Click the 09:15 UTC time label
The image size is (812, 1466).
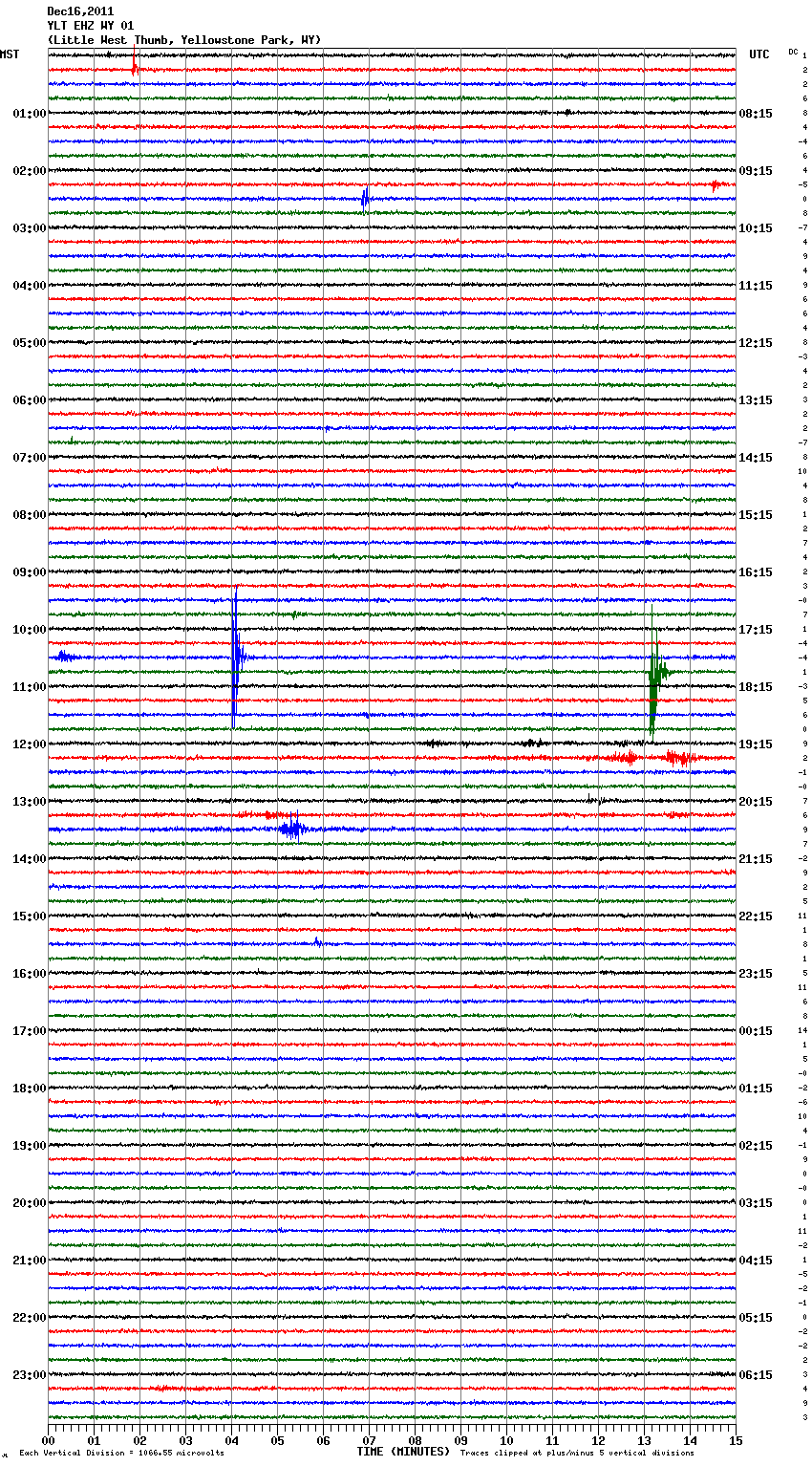point(756,171)
